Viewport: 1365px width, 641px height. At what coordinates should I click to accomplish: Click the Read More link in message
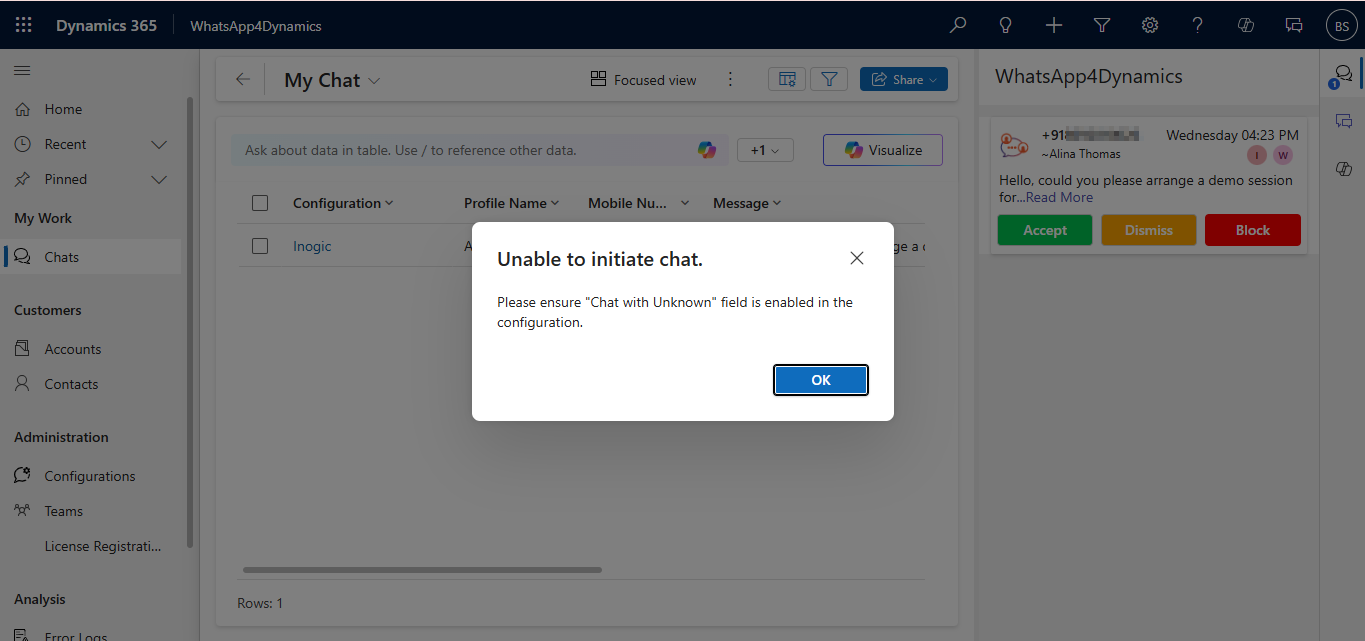1059,197
